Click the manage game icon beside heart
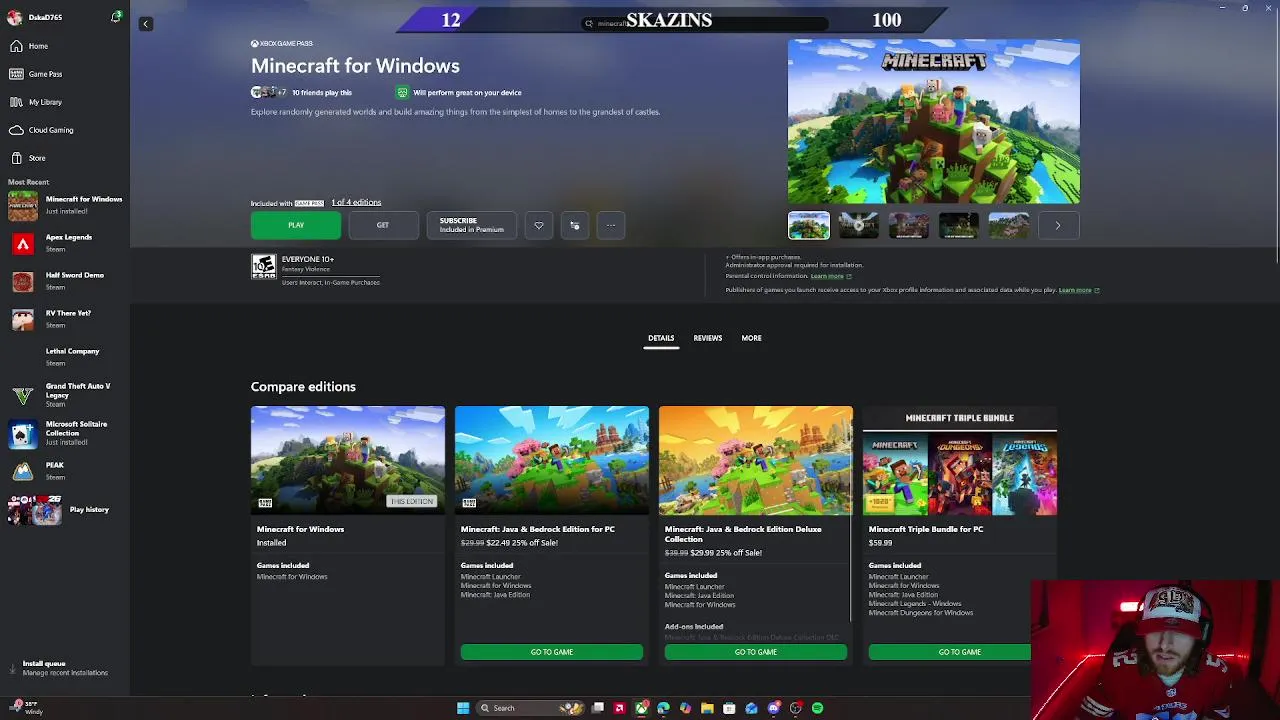1280x720 pixels. [x=575, y=226]
